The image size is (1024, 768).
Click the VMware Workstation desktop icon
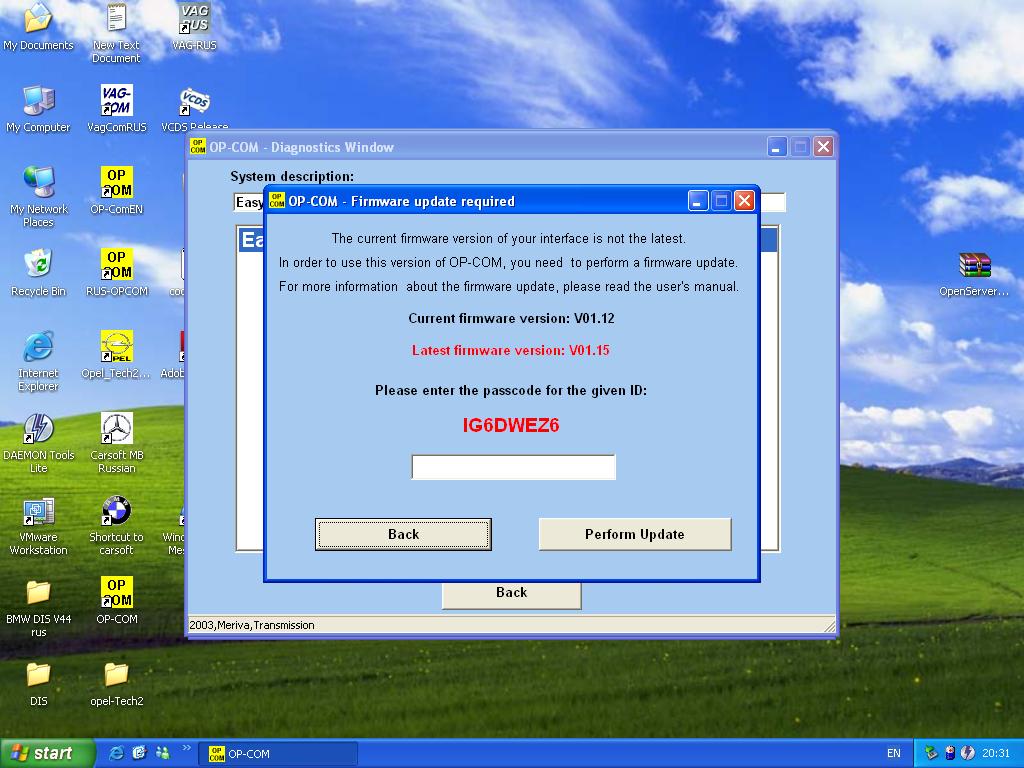(38, 514)
